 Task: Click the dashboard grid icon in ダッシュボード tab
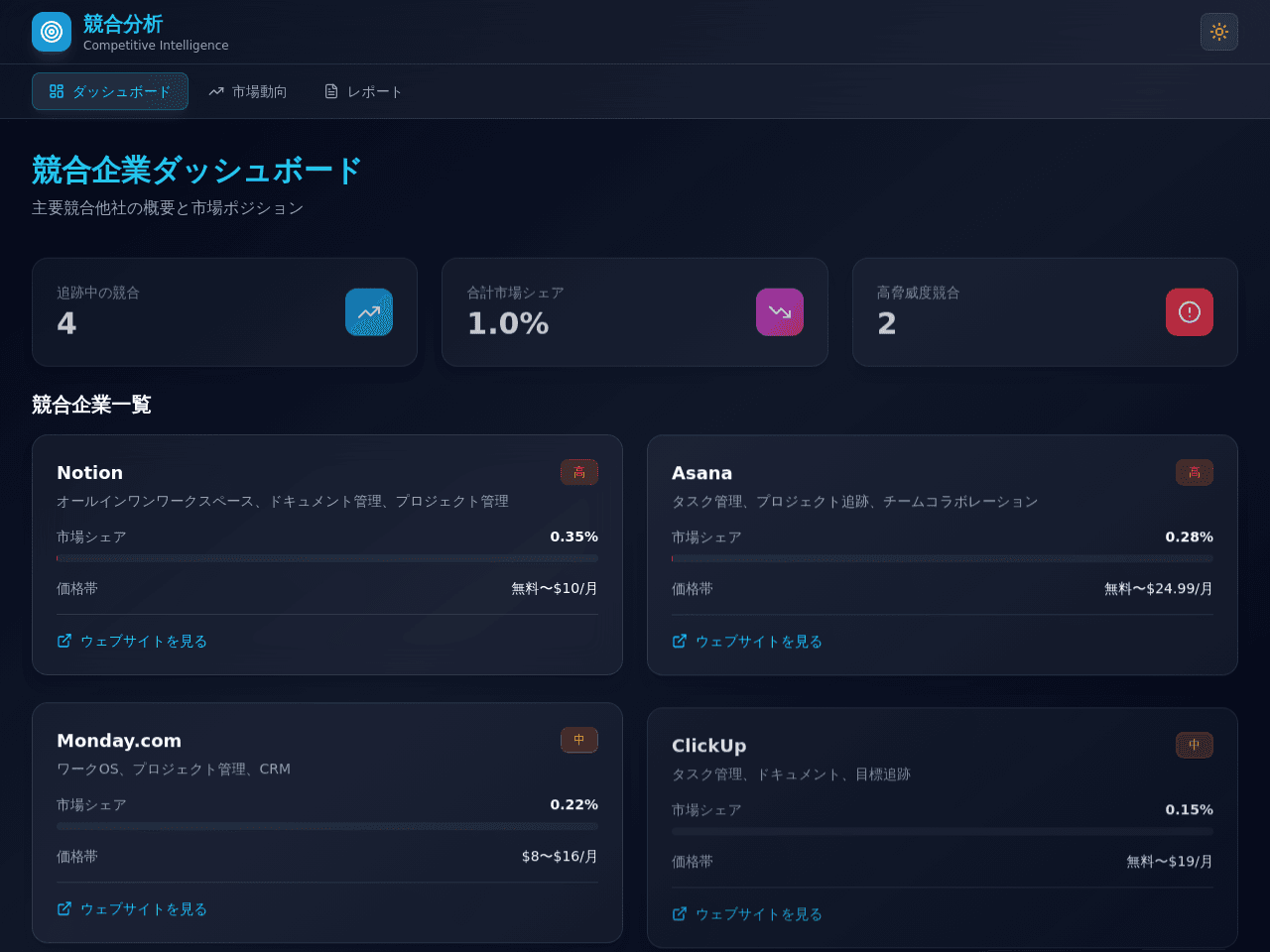57,91
